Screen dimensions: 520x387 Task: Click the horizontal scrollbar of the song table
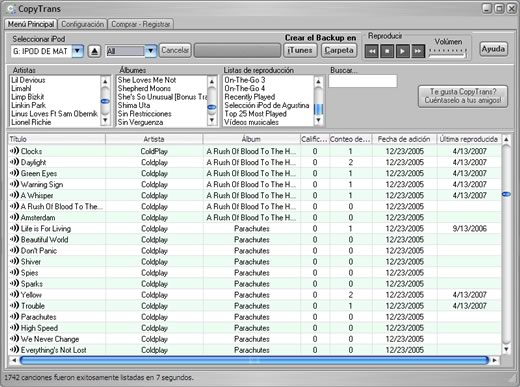pyautogui.click(x=254, y=360)
